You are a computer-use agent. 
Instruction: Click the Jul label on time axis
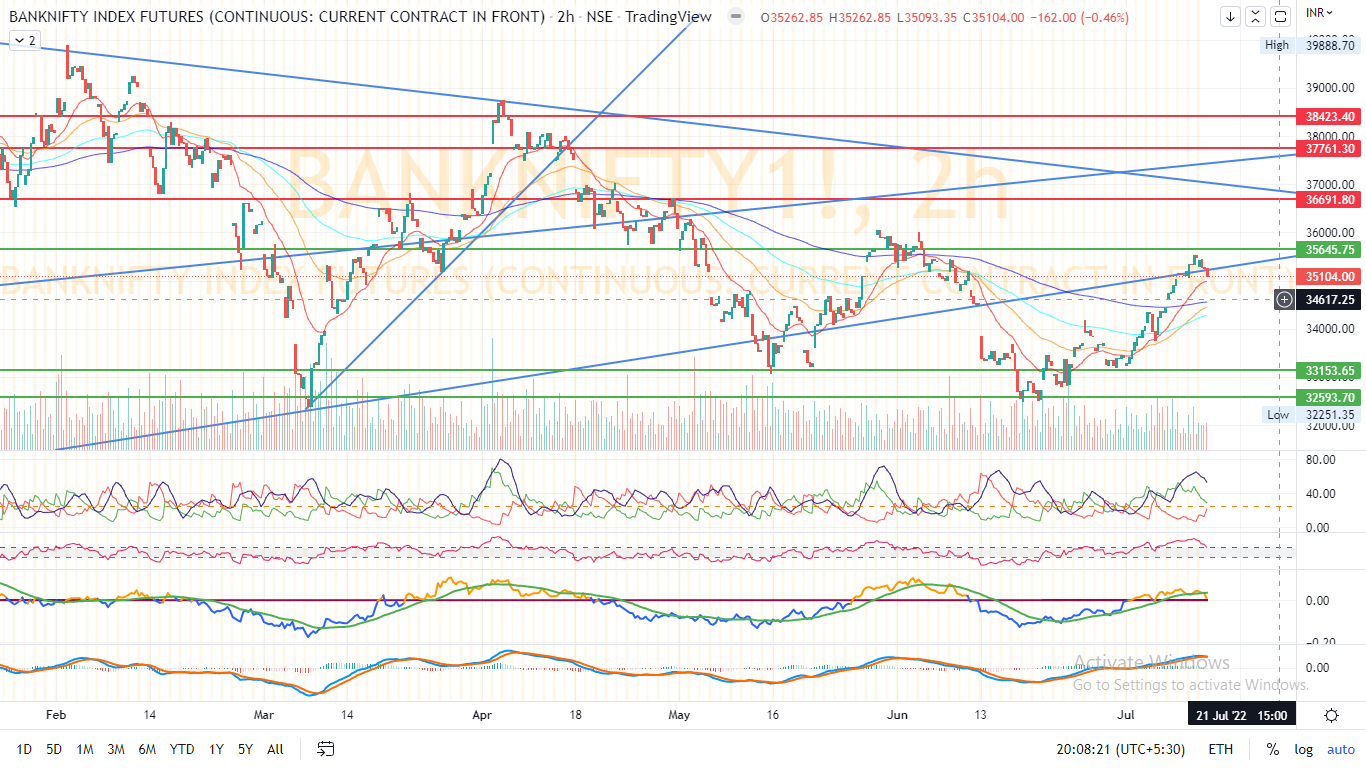[x=1127, y=715]
